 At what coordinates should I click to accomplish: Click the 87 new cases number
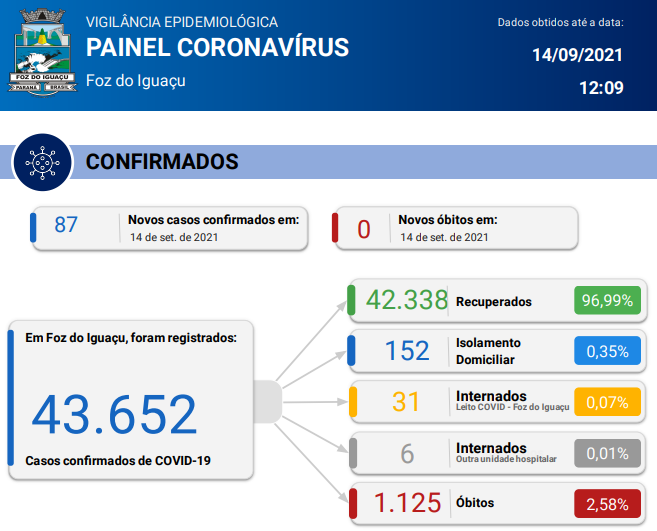pos(66,225)
